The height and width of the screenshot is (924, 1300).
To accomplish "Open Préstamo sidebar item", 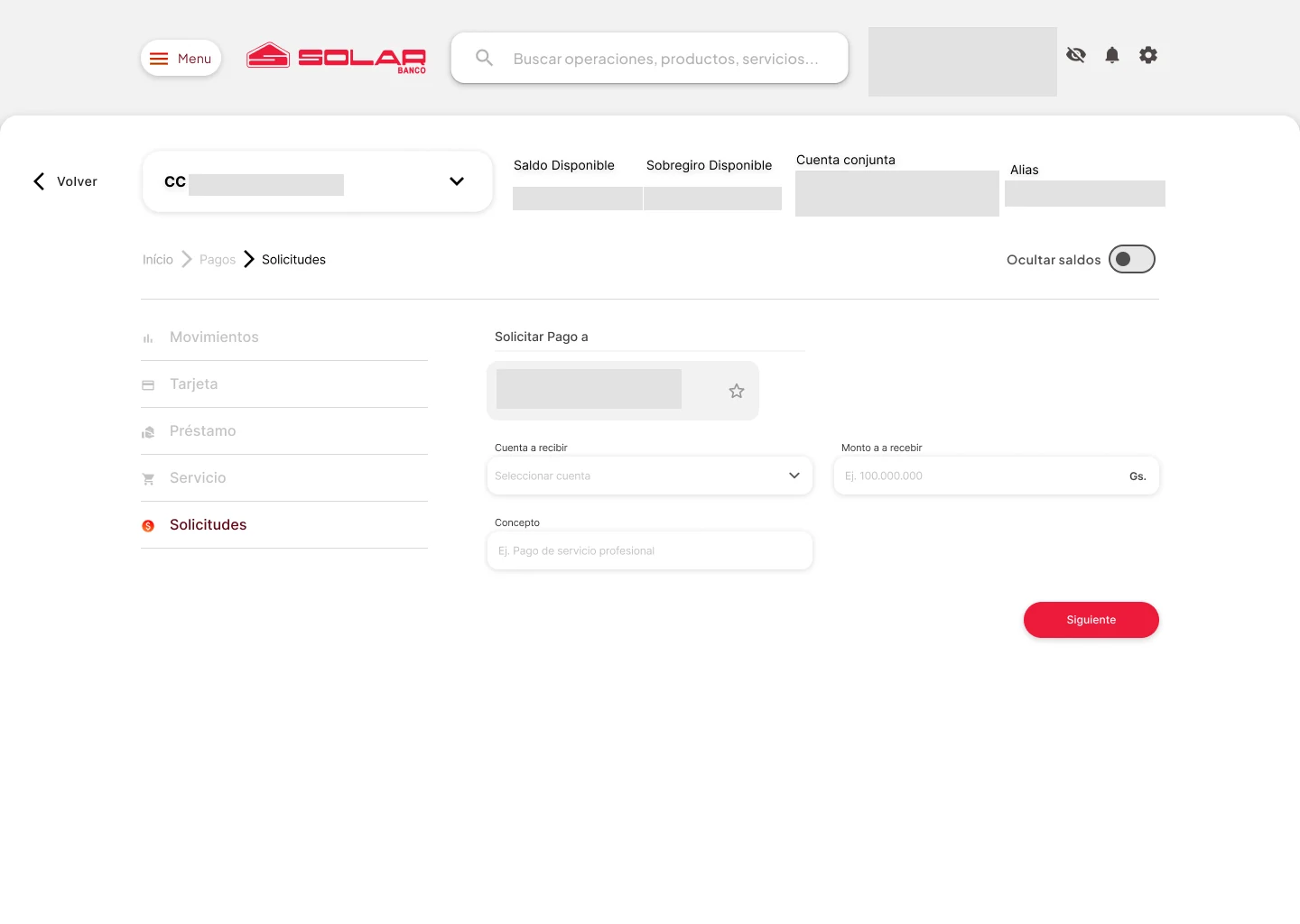I will 284,431.
